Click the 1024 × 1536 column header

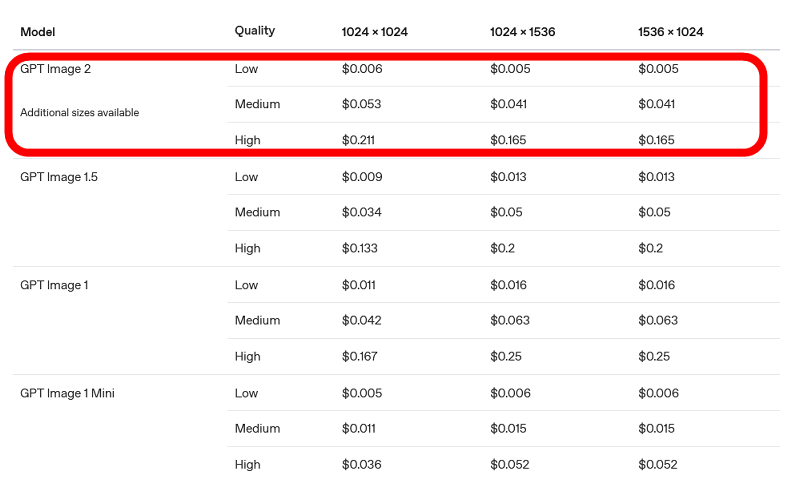pyautogui.click(x=522, y=32)
